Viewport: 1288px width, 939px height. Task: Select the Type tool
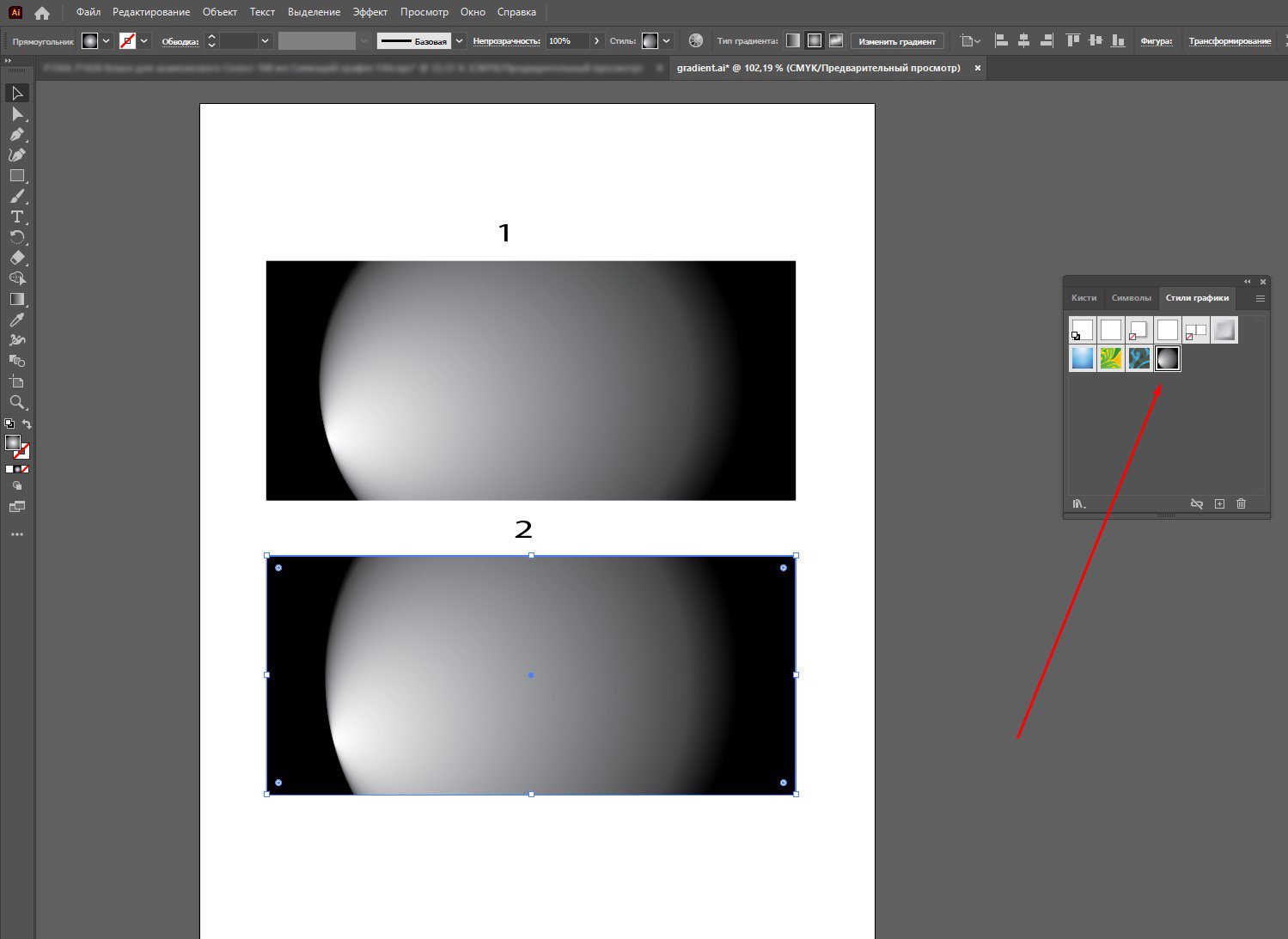(16, 216)
